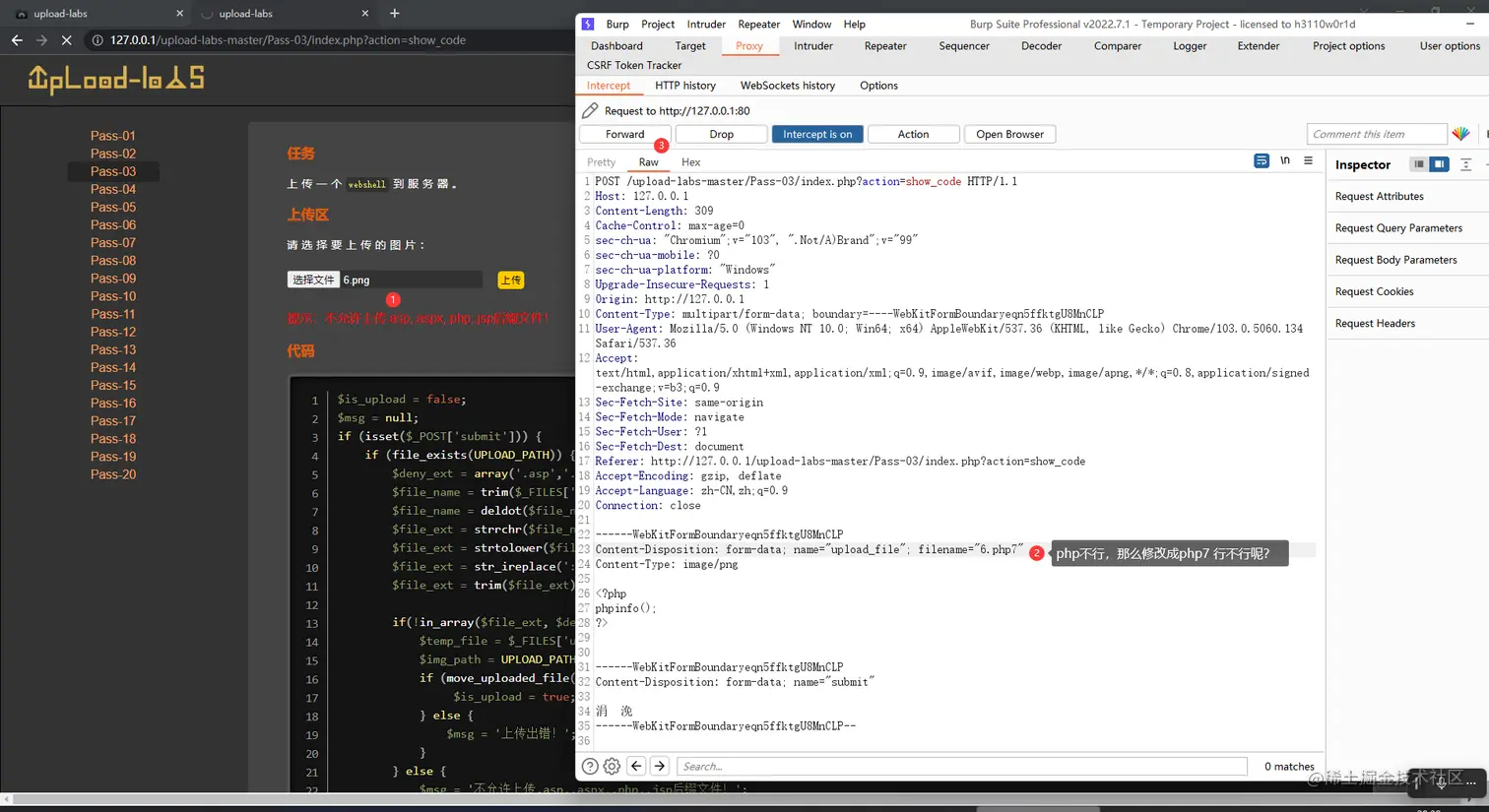Switch to the Decoder tab
Screen dimensions: 1489x812
(x=1041, y=45)
